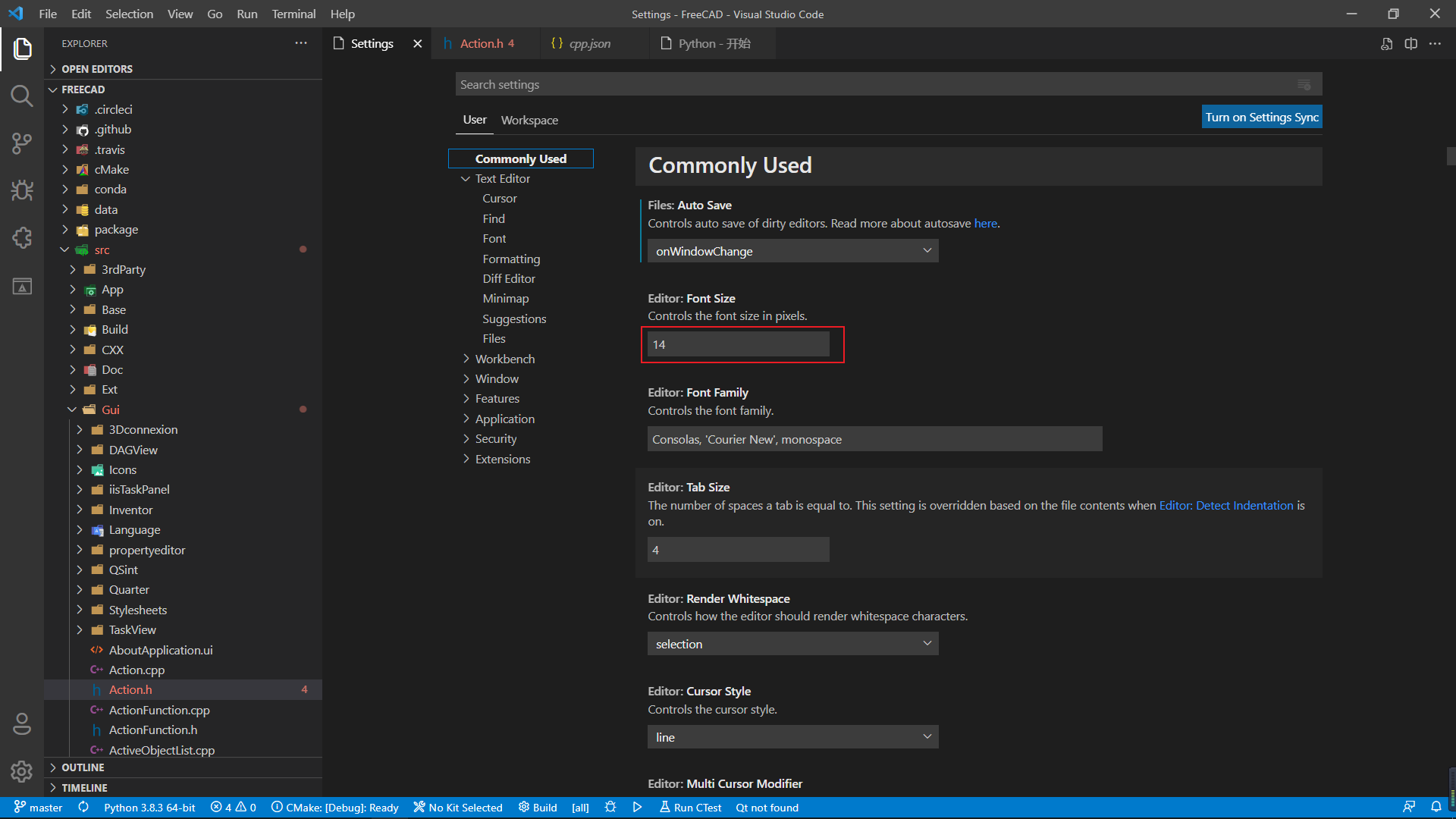Open Settings as JSON via editor title icon
The height and width of the screenshot is (819, 1456).
pos(1387,43)
